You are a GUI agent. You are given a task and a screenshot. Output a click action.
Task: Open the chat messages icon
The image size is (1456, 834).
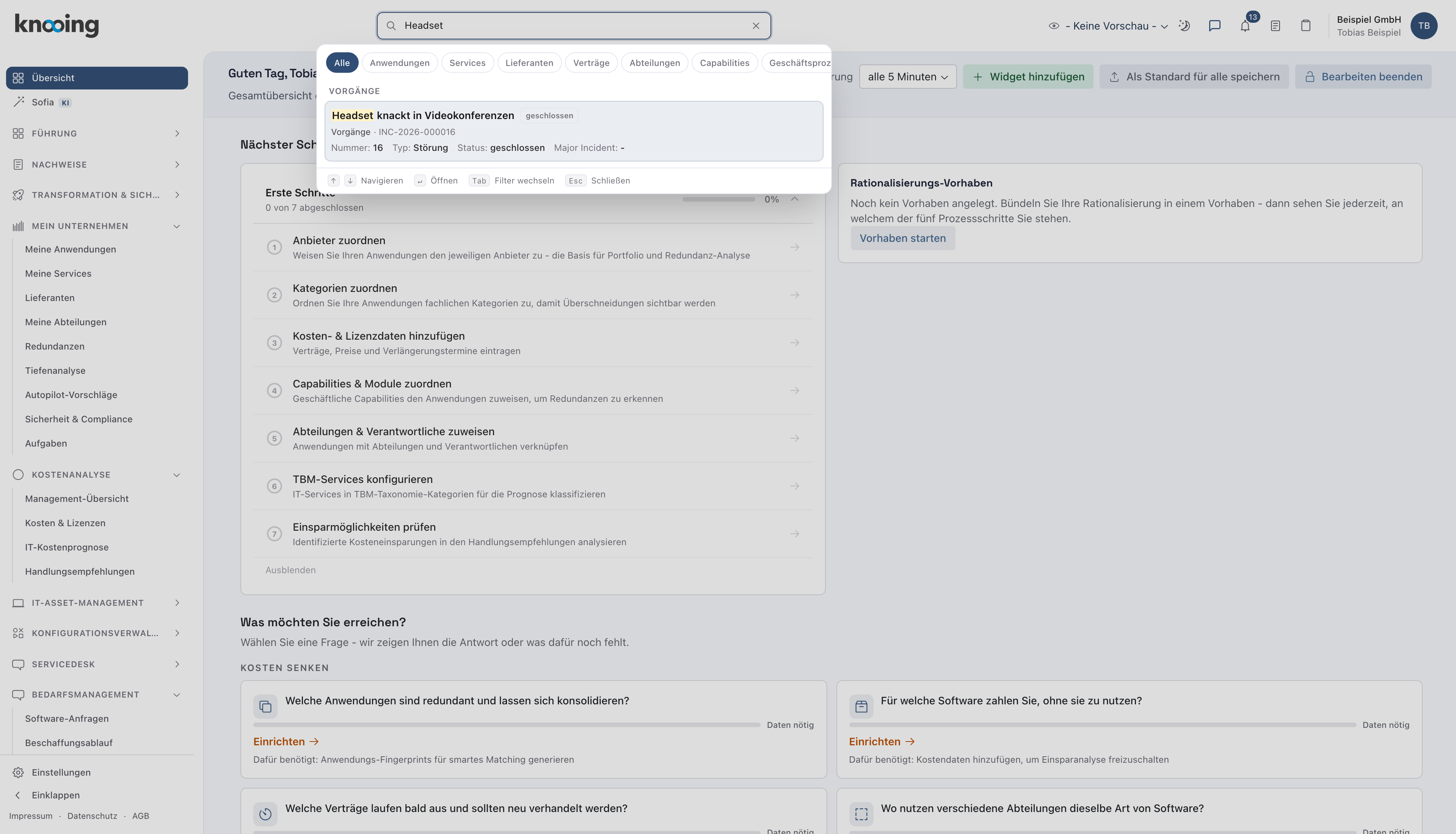click(1214, 26)
